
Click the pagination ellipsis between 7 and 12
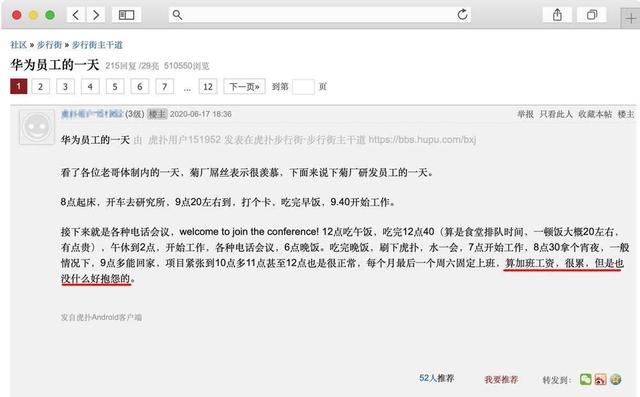(x=187, y=88)
